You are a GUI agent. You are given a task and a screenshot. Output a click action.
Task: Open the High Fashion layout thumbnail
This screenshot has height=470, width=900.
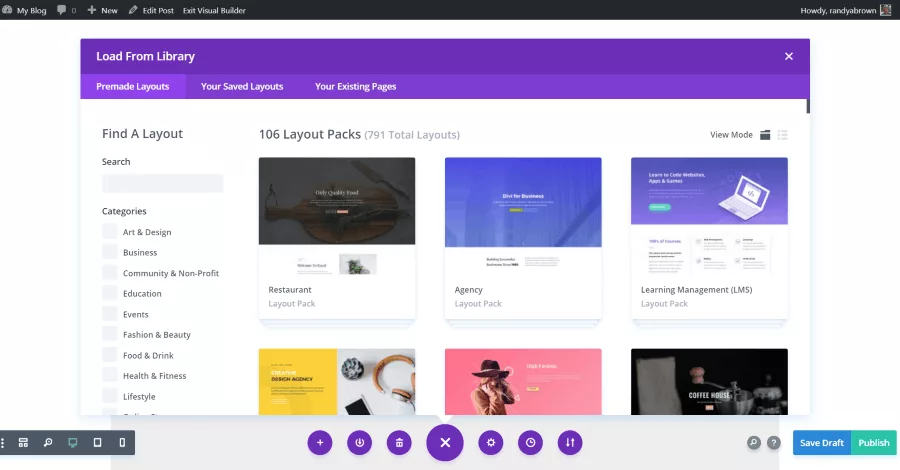click(x=523, y=382)
